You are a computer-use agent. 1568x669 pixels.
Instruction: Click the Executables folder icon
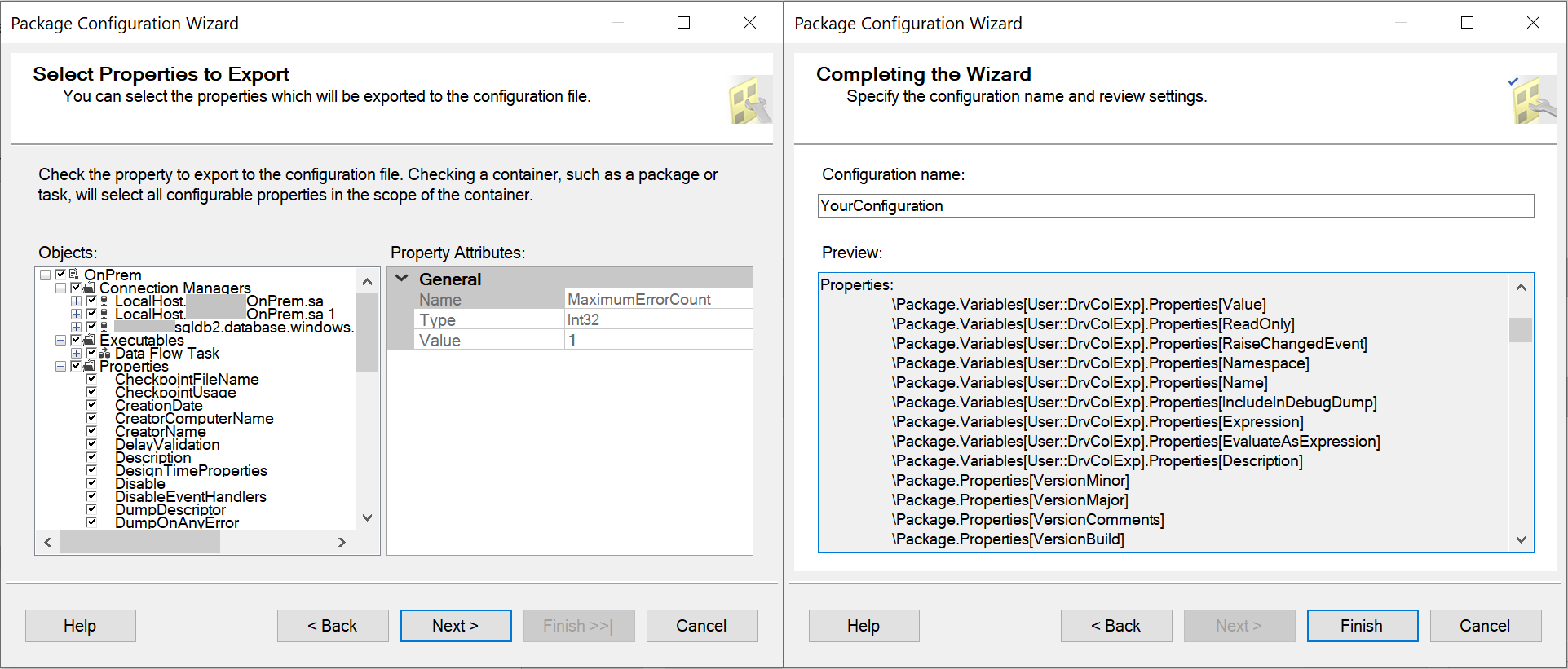pos(89,340)
